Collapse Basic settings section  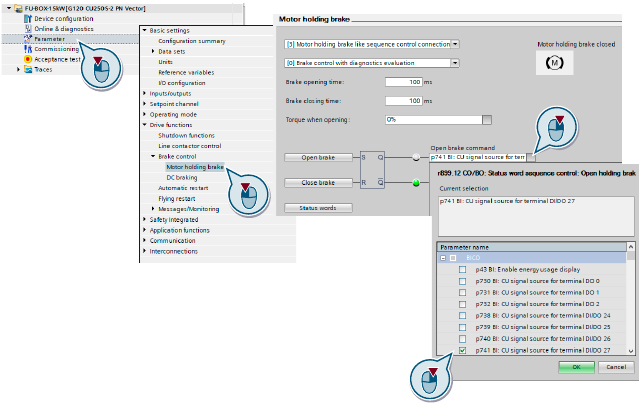coord(144,30)
